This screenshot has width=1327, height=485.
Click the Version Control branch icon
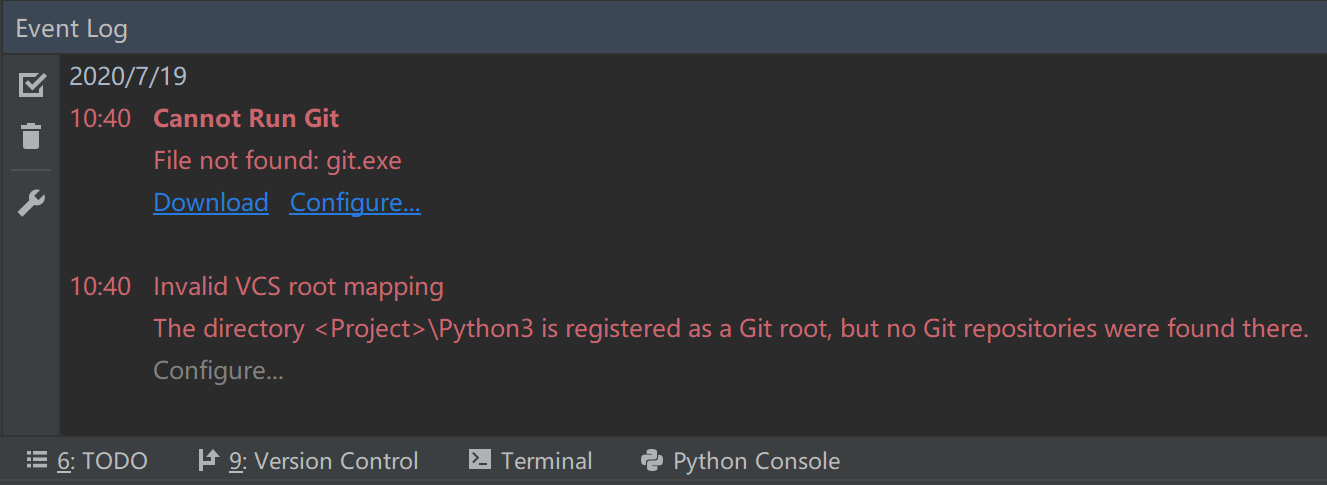coord(208,460)
